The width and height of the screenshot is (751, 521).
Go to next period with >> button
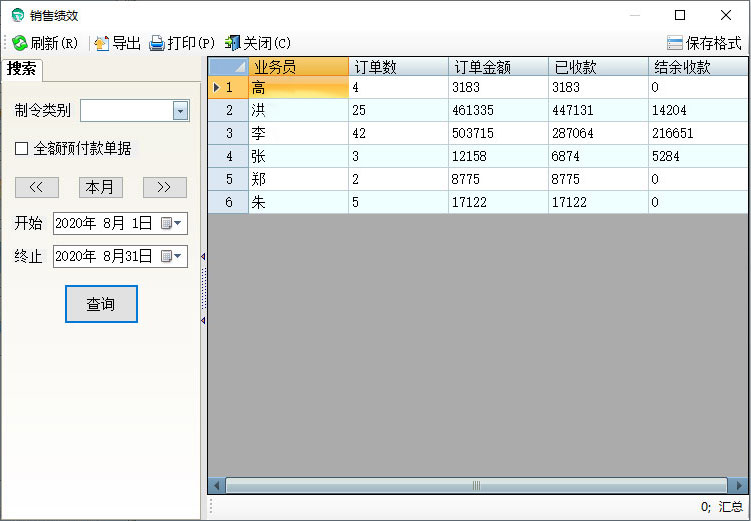tap(164, 187)
